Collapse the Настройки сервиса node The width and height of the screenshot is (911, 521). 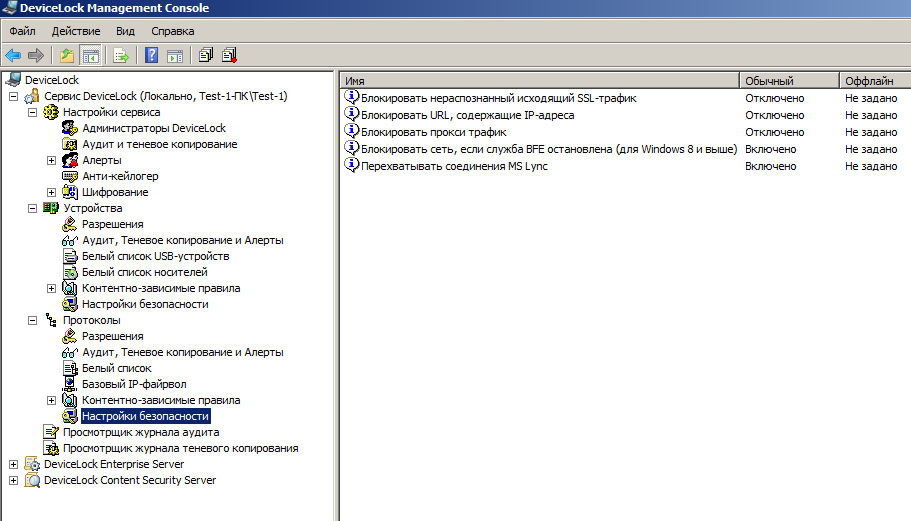pos(33,112)
